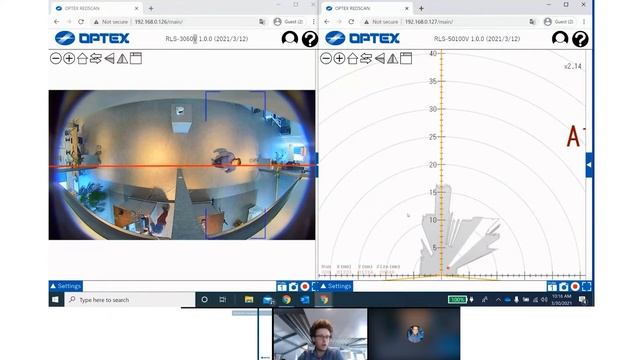This screenshot has height=360, width=640.
Task: Start recording in the left window
Action: click(x=304, y=287)
